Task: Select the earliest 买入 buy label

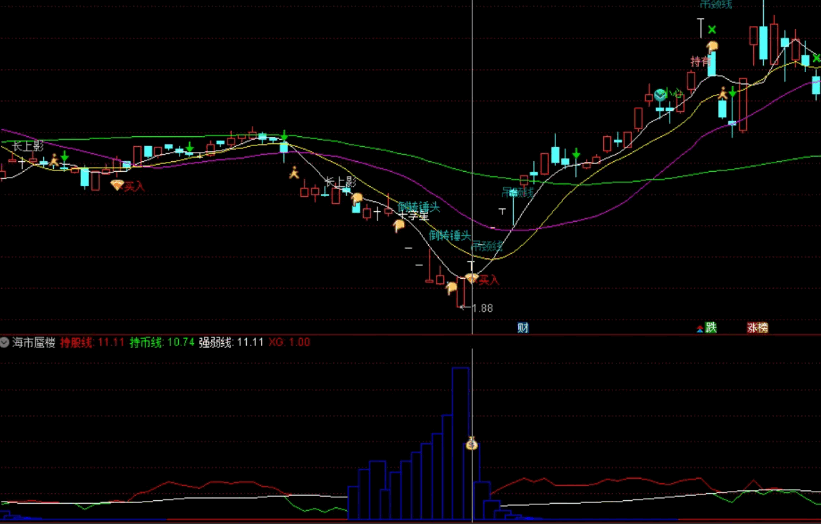Action: [135, 186]
